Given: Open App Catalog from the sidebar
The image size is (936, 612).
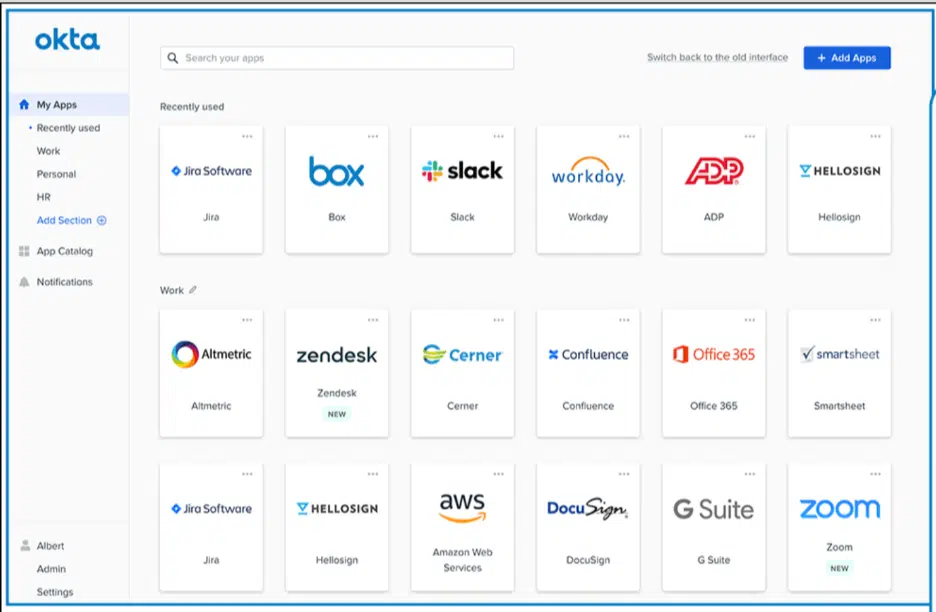Looking at the screenshot, I should point(64,251).
